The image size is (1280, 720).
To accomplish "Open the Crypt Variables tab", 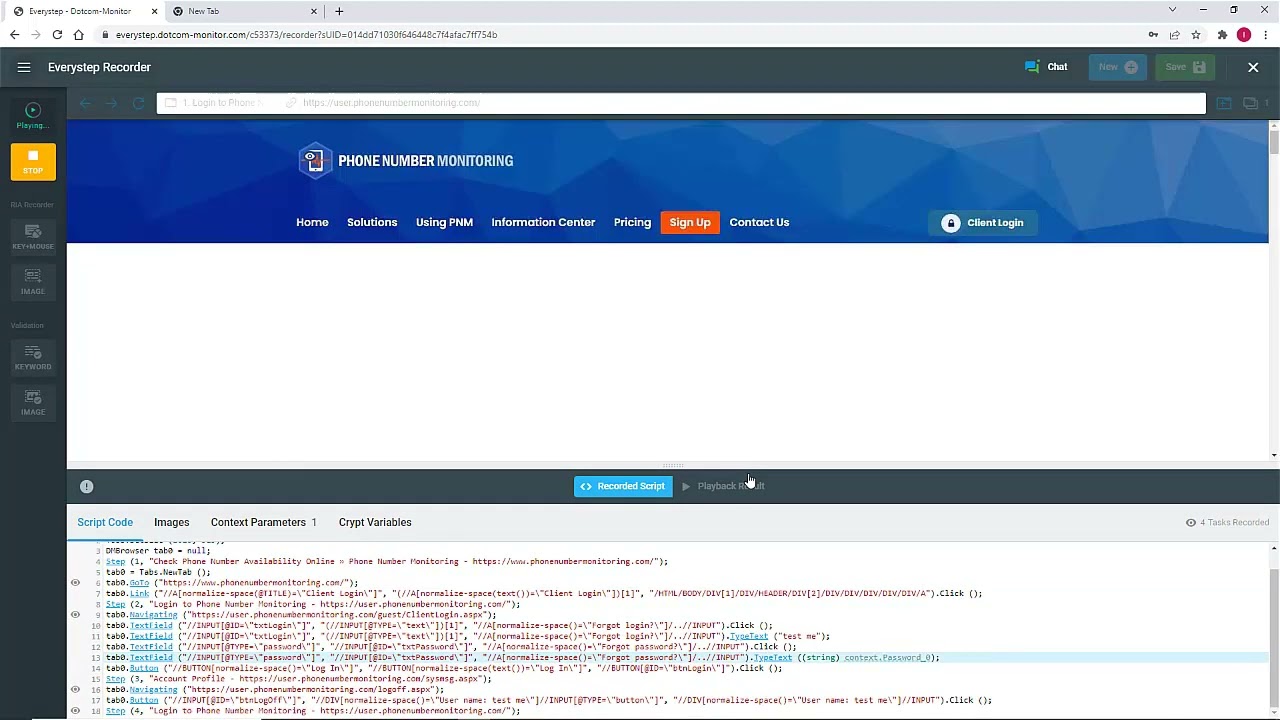I will [375, 522].
